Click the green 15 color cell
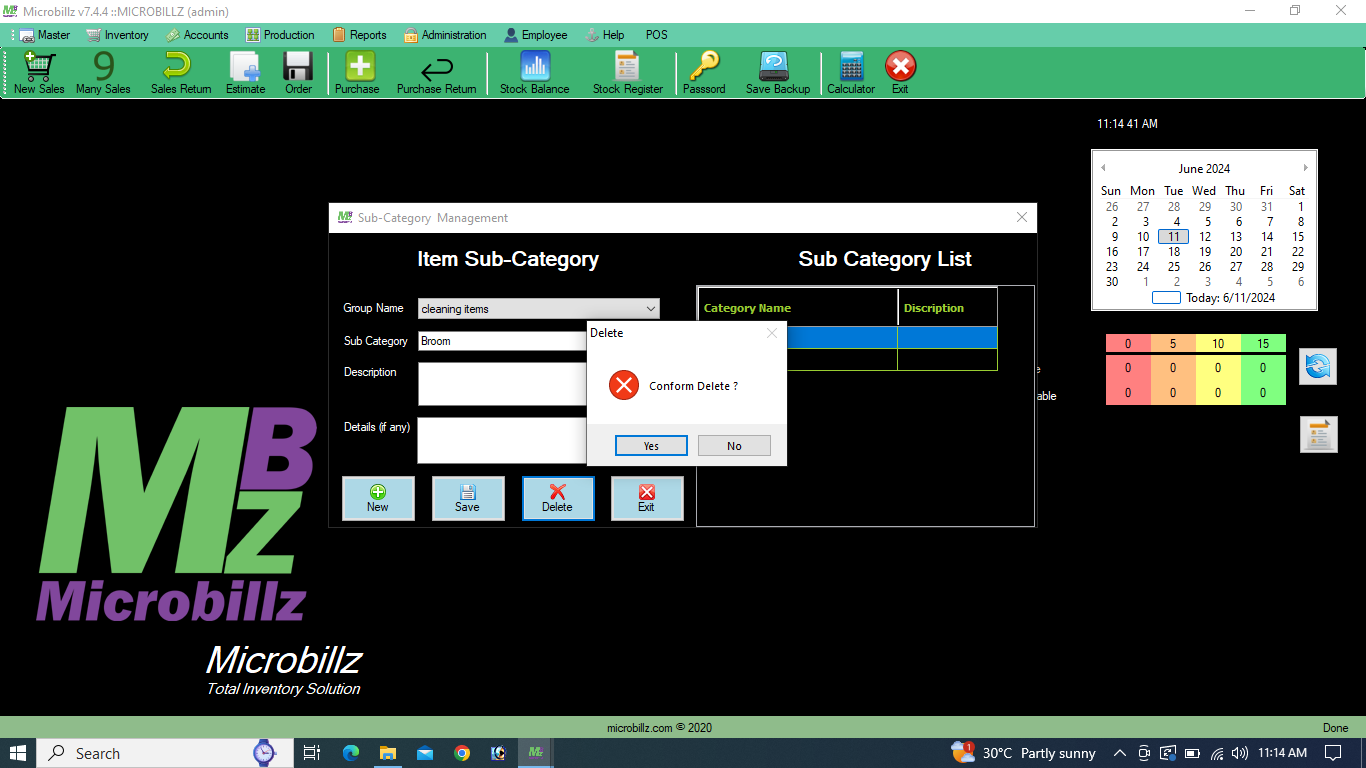1366x768 pixels. tap(1263, 344)
